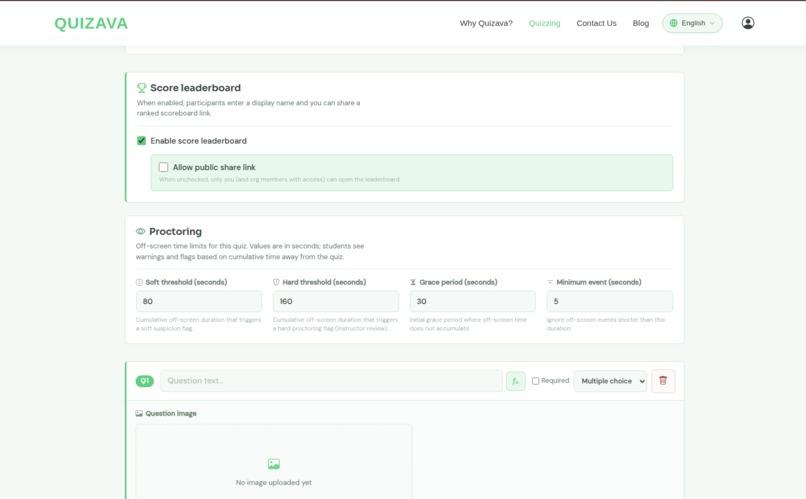The height and width of the screenshot is (499, 806).
Task: Edit the Hard threshold value 160
Action: 336,301
